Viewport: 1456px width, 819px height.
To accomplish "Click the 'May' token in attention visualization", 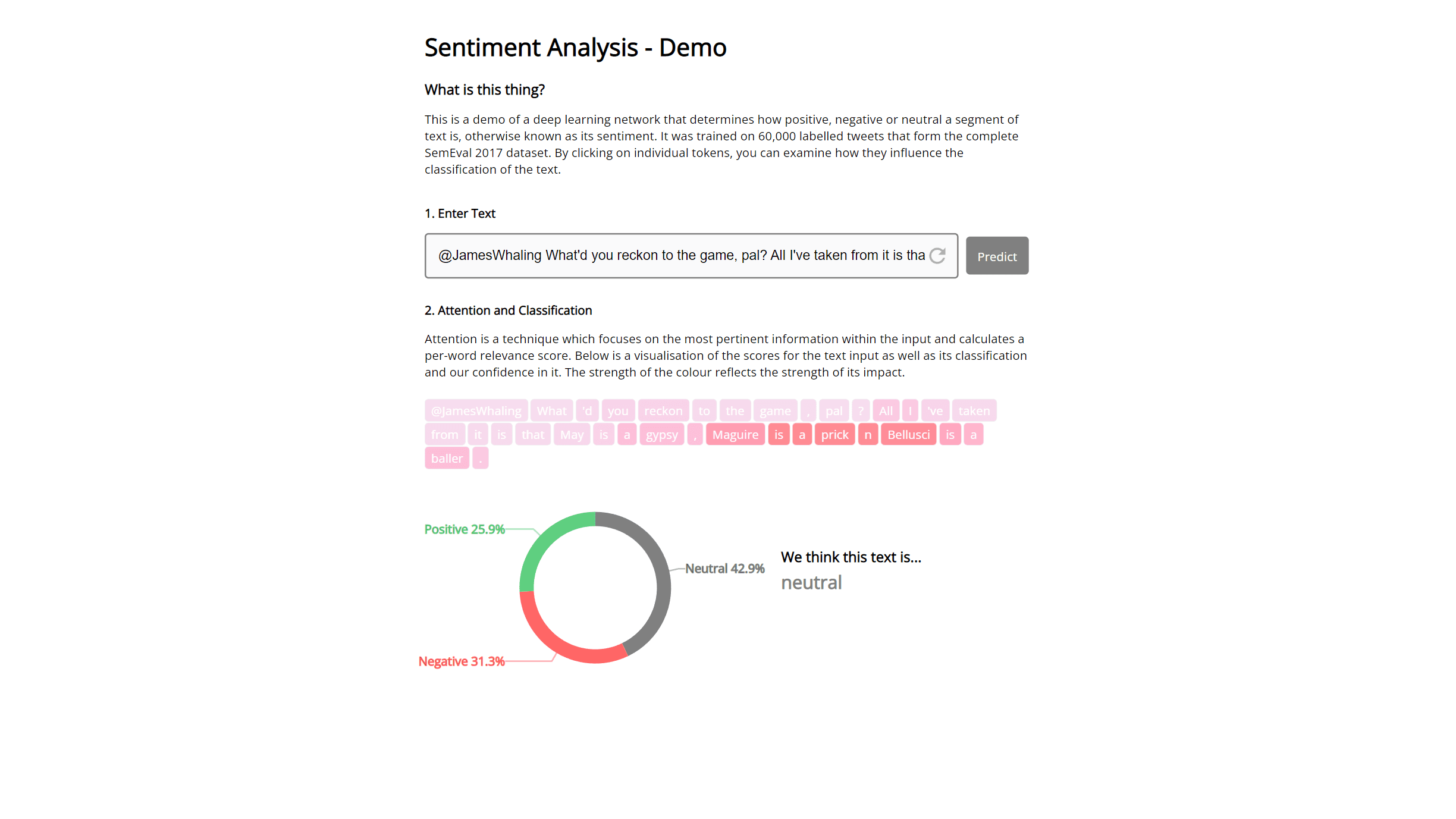I will point(571,434).
